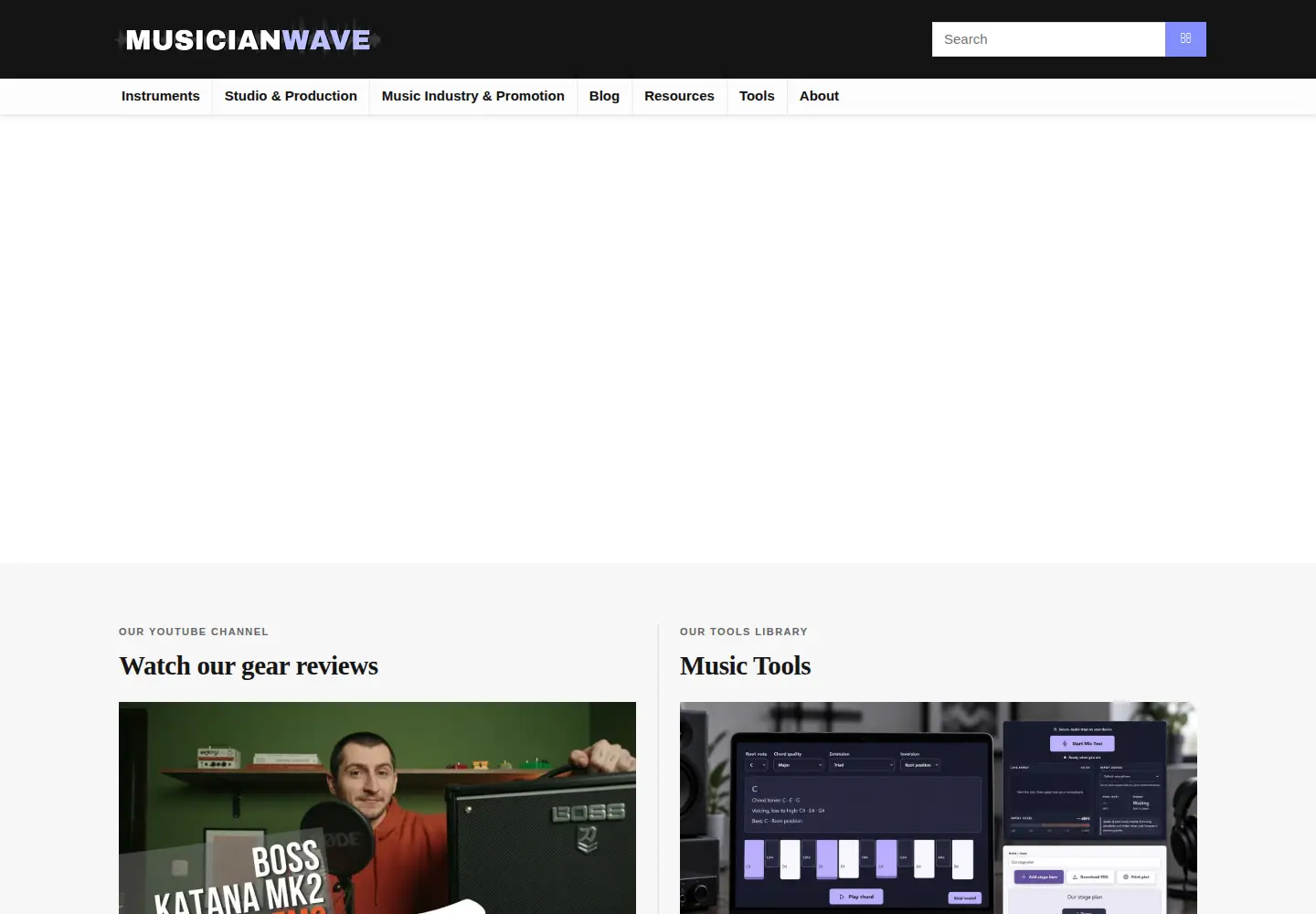Click the 'OUR YOUTUBE CHANNEL' label
Screen dimensions: 1316x914
tap(194, 632)
